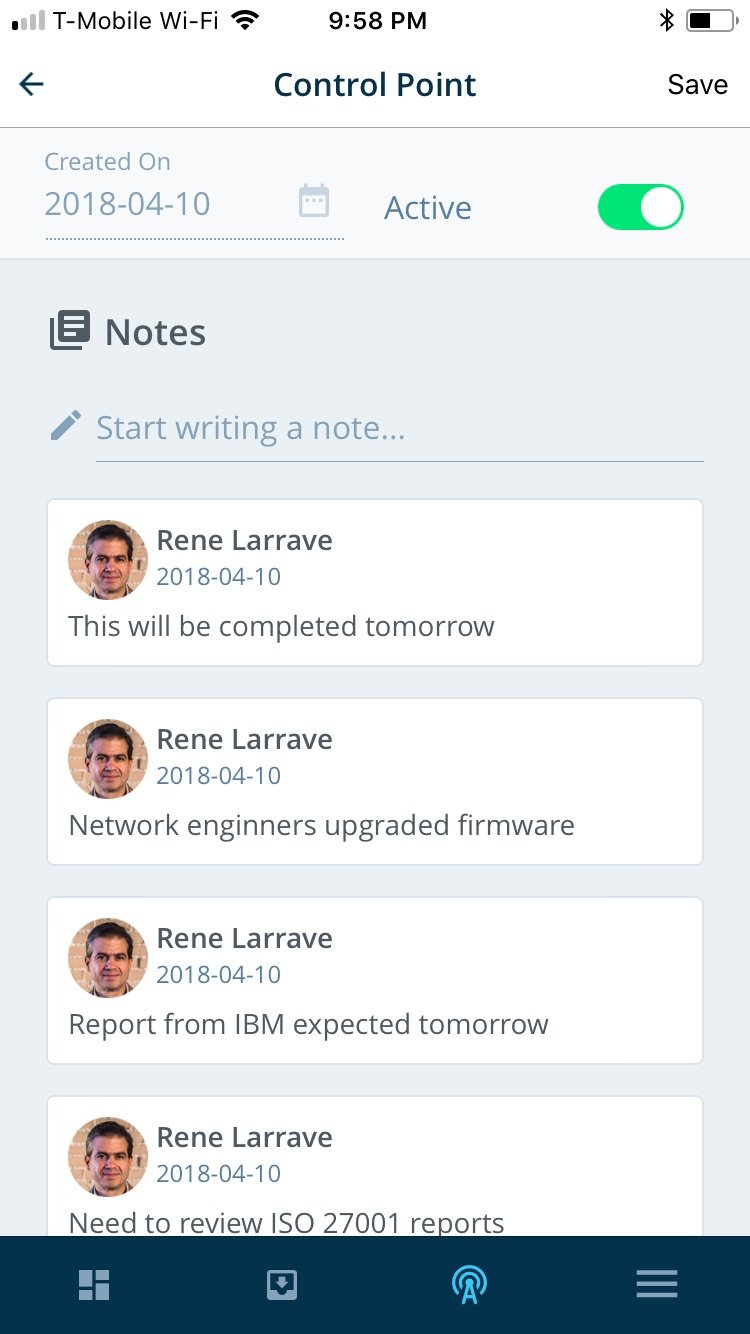Tap avatar on the firmware upgrade note

click(x=108, y=758)
